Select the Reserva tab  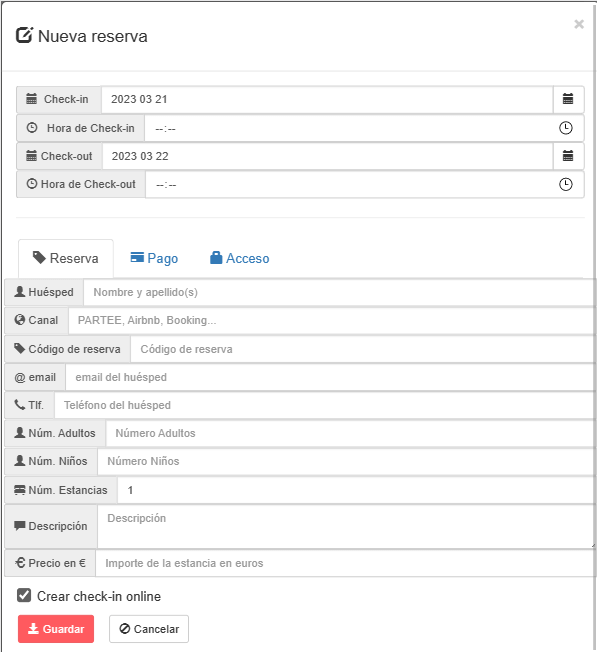point(66,258)
